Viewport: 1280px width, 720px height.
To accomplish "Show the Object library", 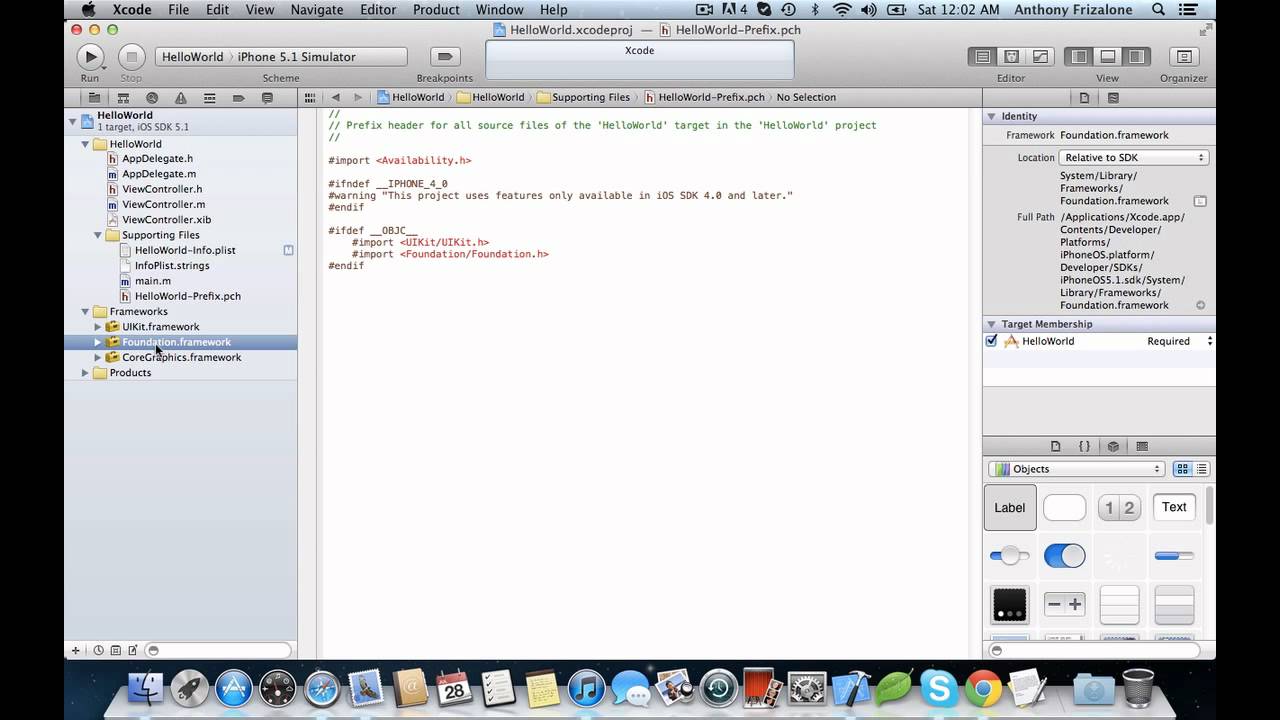I will pos(1113,446).
